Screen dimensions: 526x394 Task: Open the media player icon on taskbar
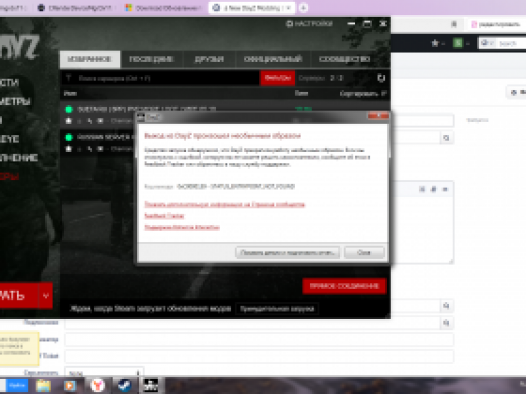pyautogui.click(x=70, y=386)
